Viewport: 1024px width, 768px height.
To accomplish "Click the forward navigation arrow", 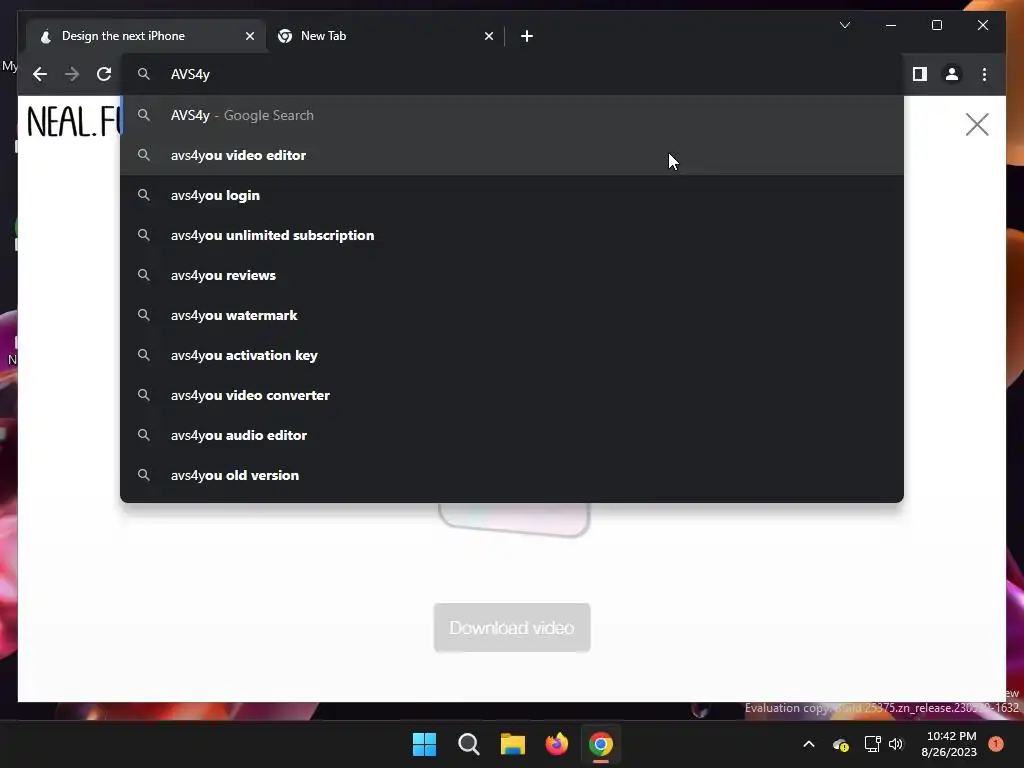I will tap(72, 74).
